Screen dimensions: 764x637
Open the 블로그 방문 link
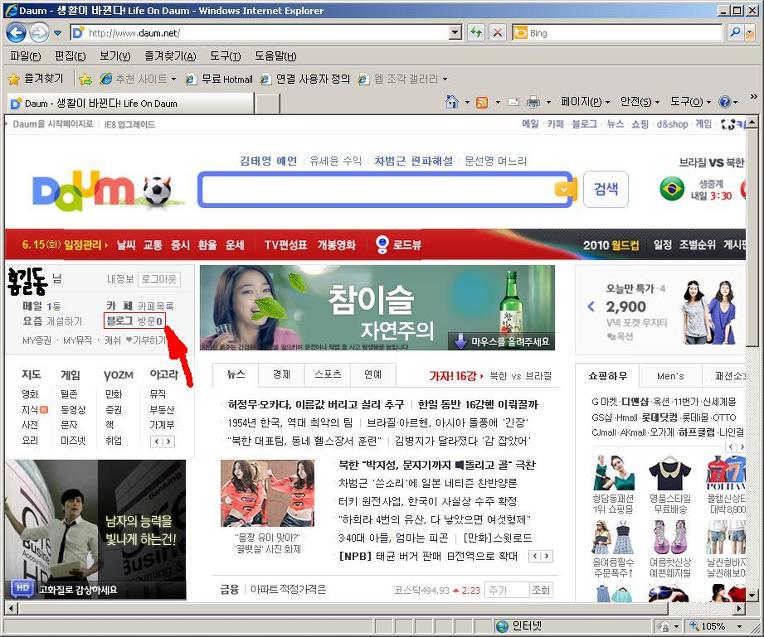click(134, 321)
